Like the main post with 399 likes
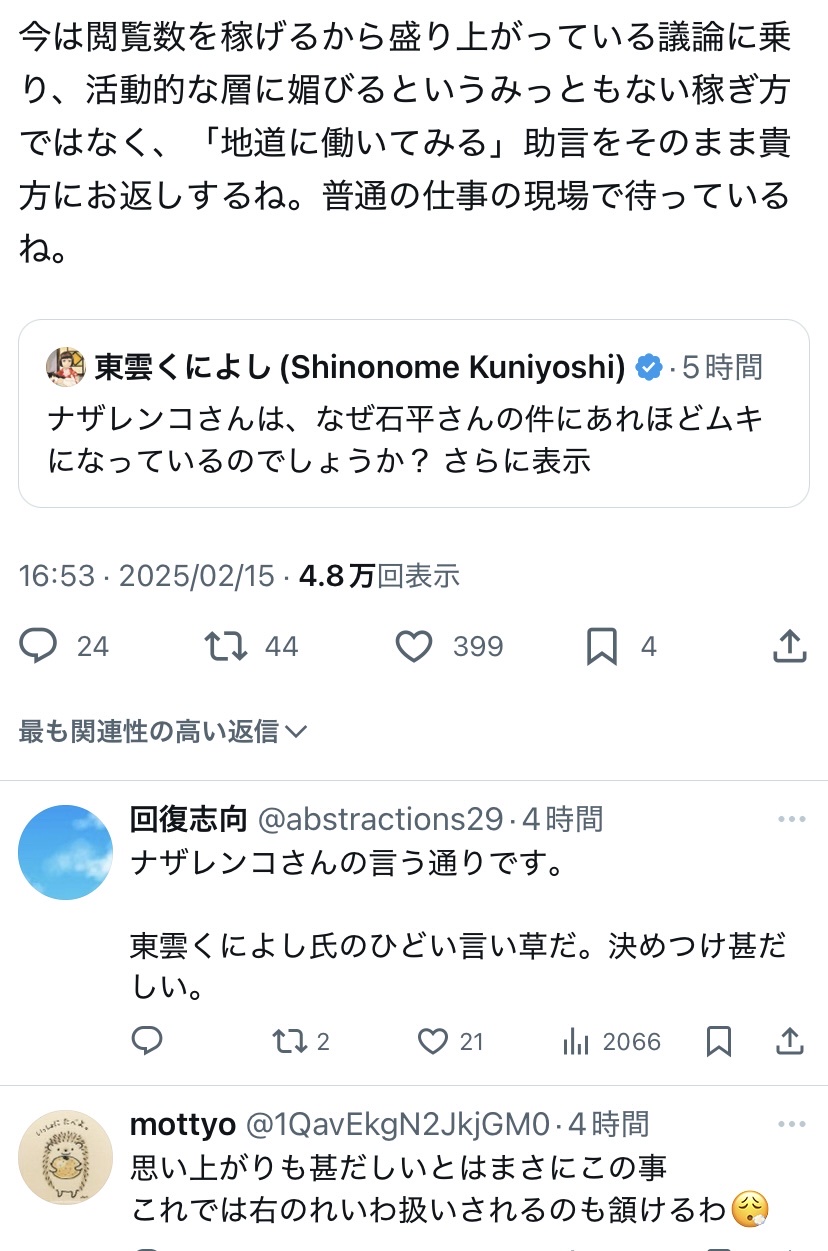The width and height of the screenshot is (828, 1251). [414, 646]
